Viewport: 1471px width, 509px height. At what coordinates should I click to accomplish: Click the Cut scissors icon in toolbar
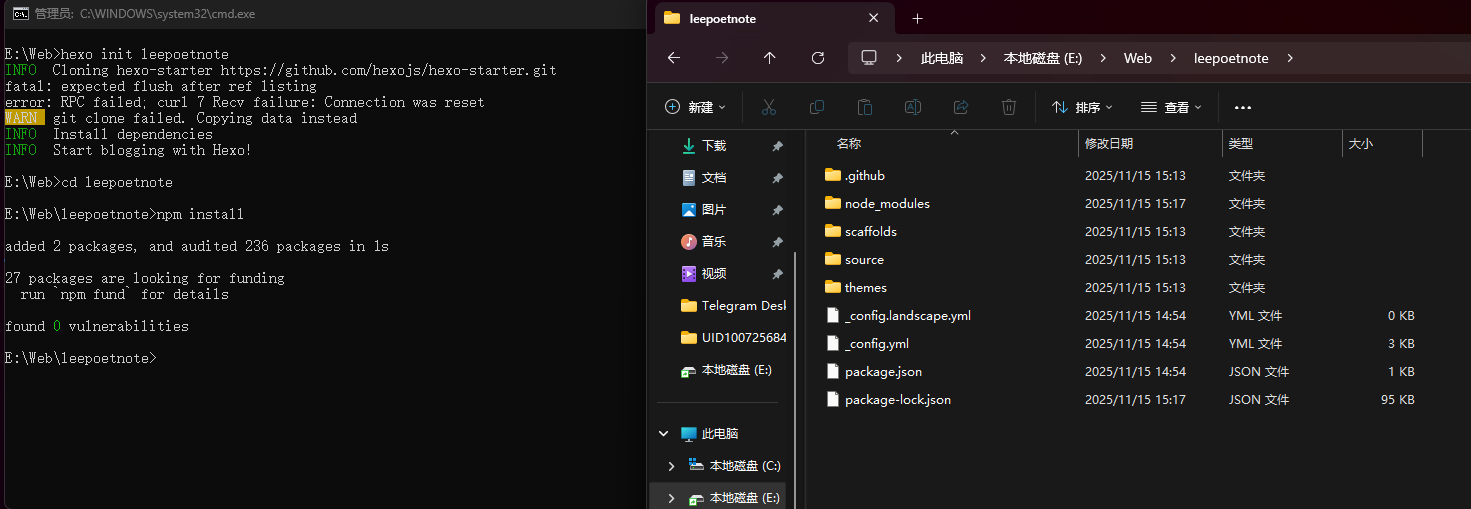point(769,107)
